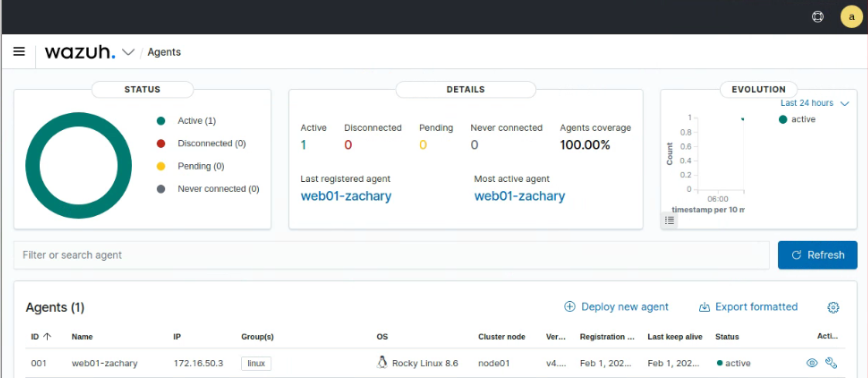
Task: Open the user avatar 'a' menu
Action: pos(851,17)
